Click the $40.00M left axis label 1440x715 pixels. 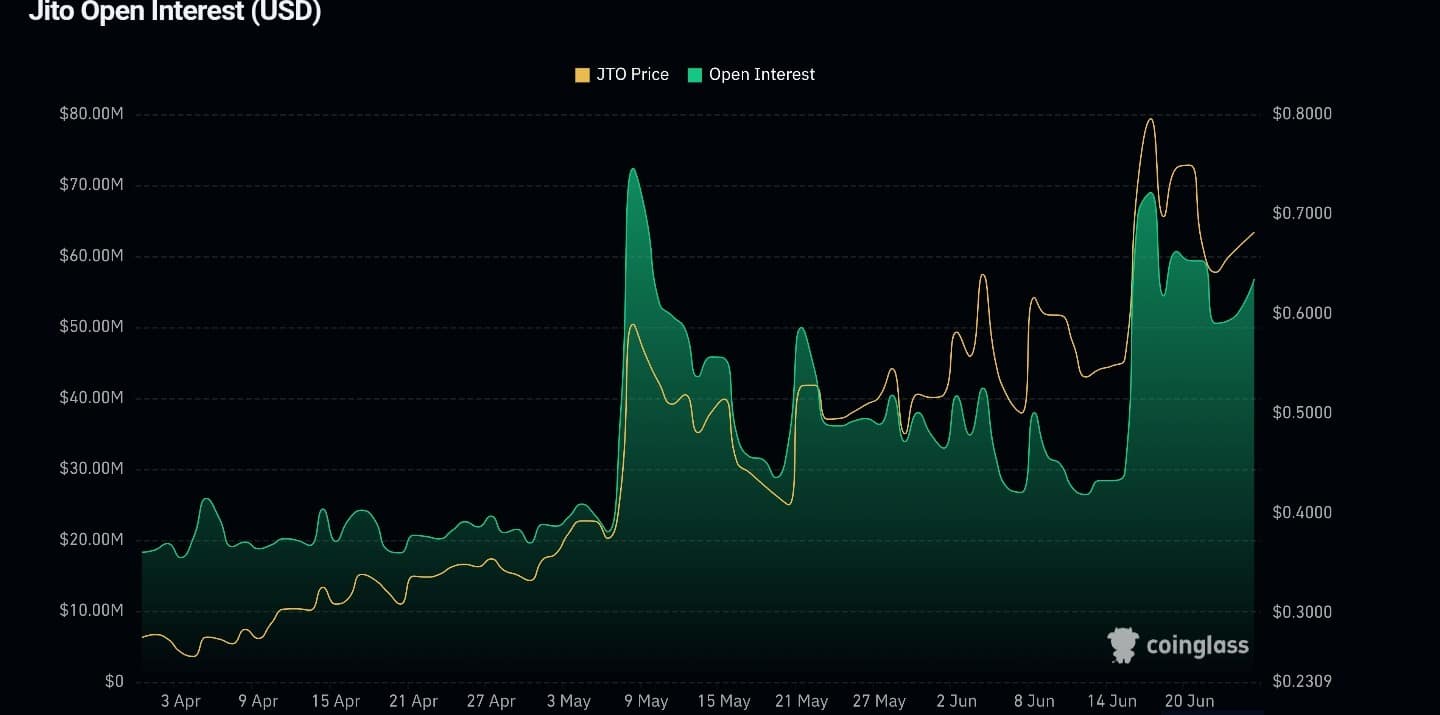pyautogui.click(x=91, y=398)
